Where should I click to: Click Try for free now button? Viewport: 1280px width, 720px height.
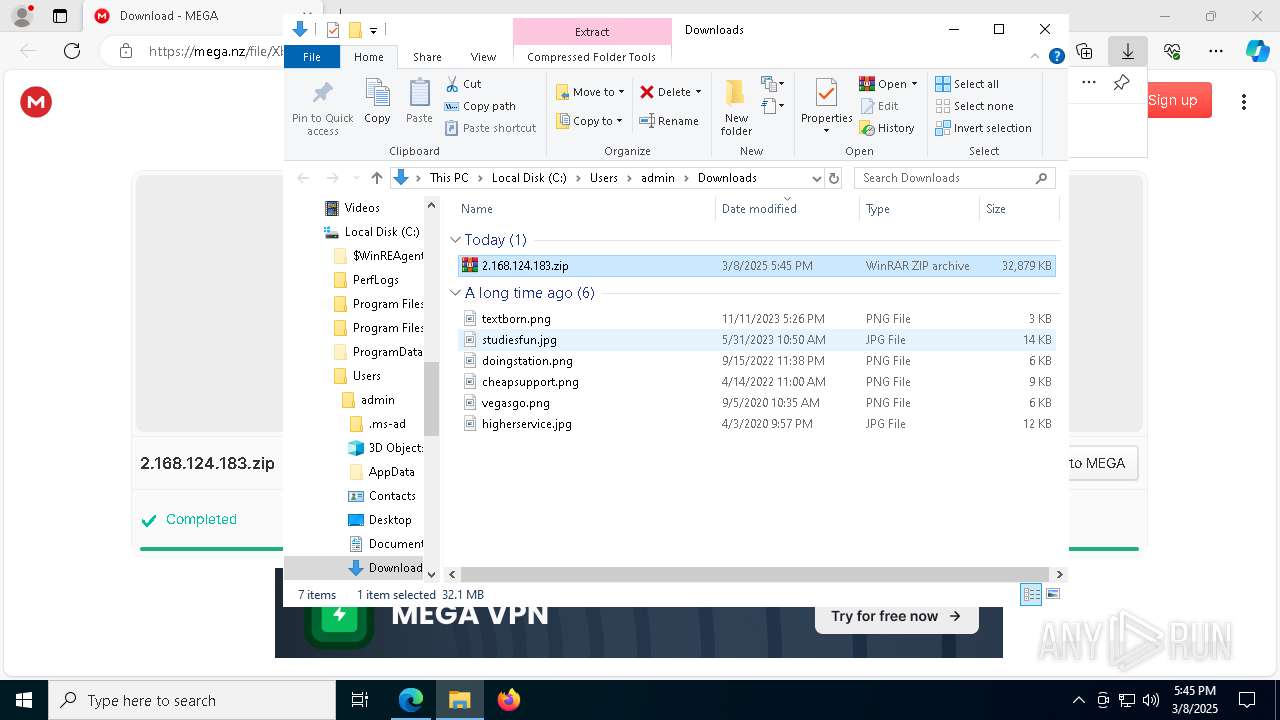coord(896,616)
